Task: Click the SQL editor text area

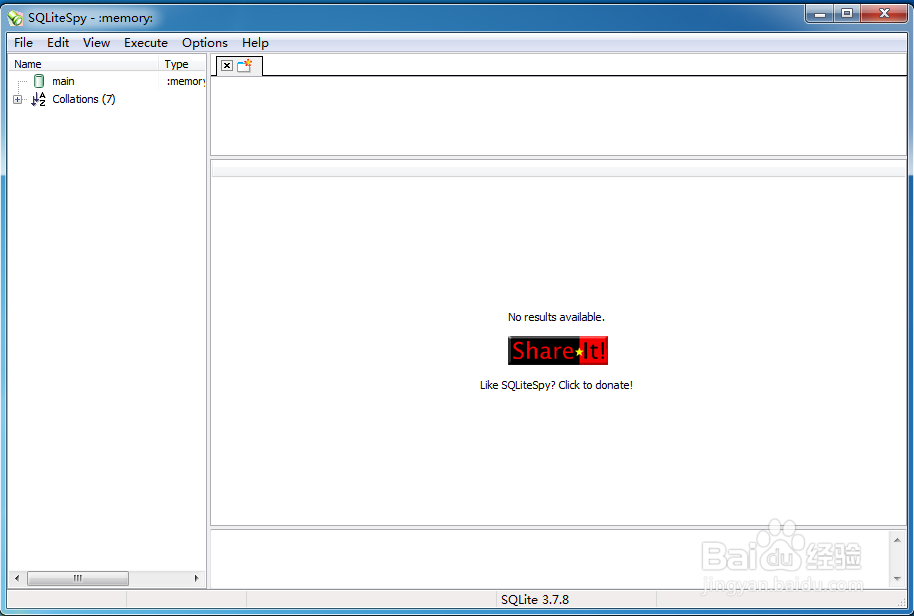Action: pyautogui.click(x=558, y=115)
